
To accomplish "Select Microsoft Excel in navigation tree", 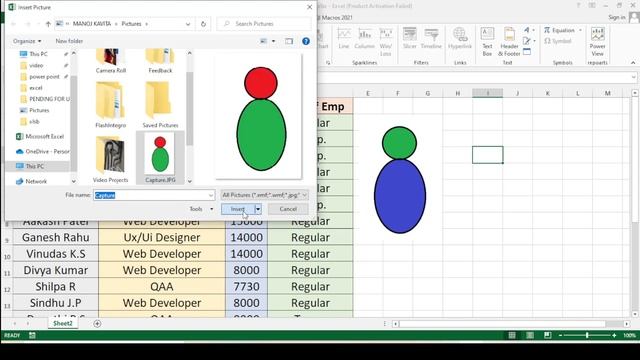I will tap(44, 136).
